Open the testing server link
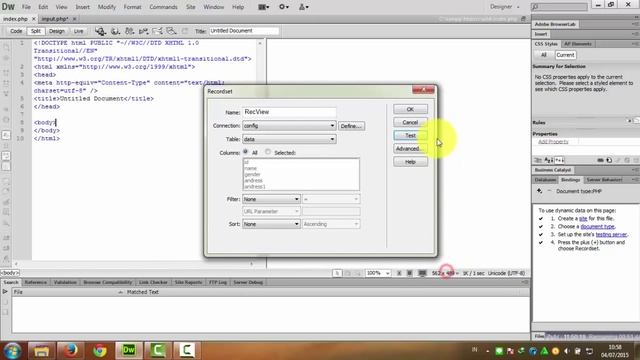The width and height of the screenshot is (640, 360). click(x=611, y=234)
